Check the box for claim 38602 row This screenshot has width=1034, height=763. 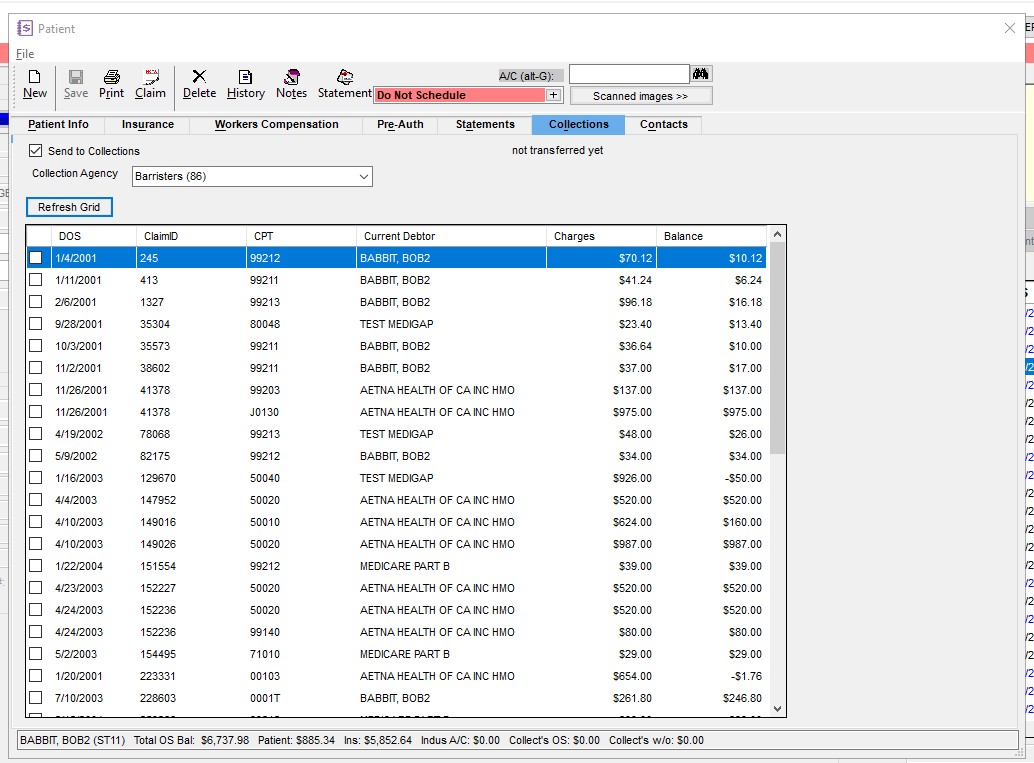(x=36, y=368)
